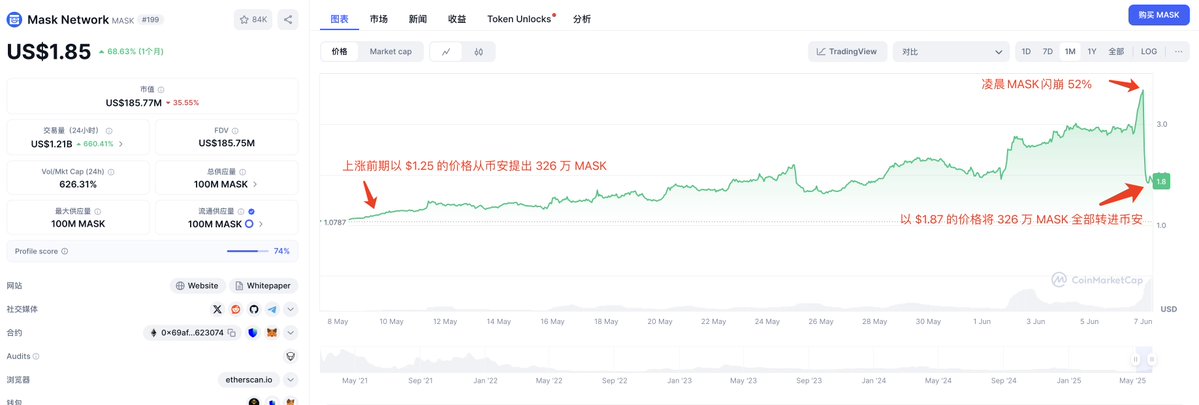Show info tooltip next to Vol/Mkt Cap (24h)
The height and width of the screenshot is (405, 1199).
[x=112, y=171]
